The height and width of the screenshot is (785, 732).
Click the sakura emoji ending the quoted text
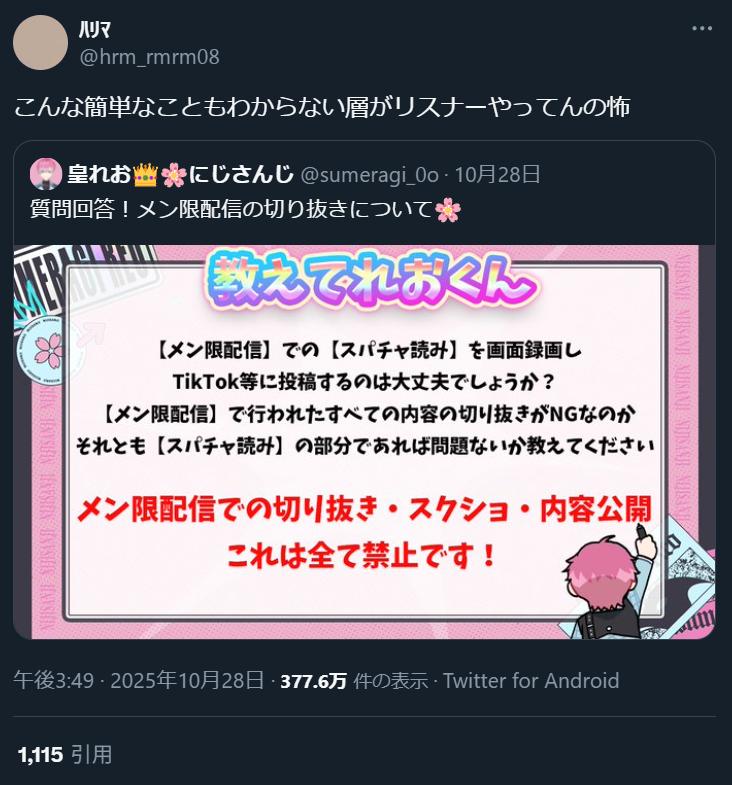(x=448, y=209)
